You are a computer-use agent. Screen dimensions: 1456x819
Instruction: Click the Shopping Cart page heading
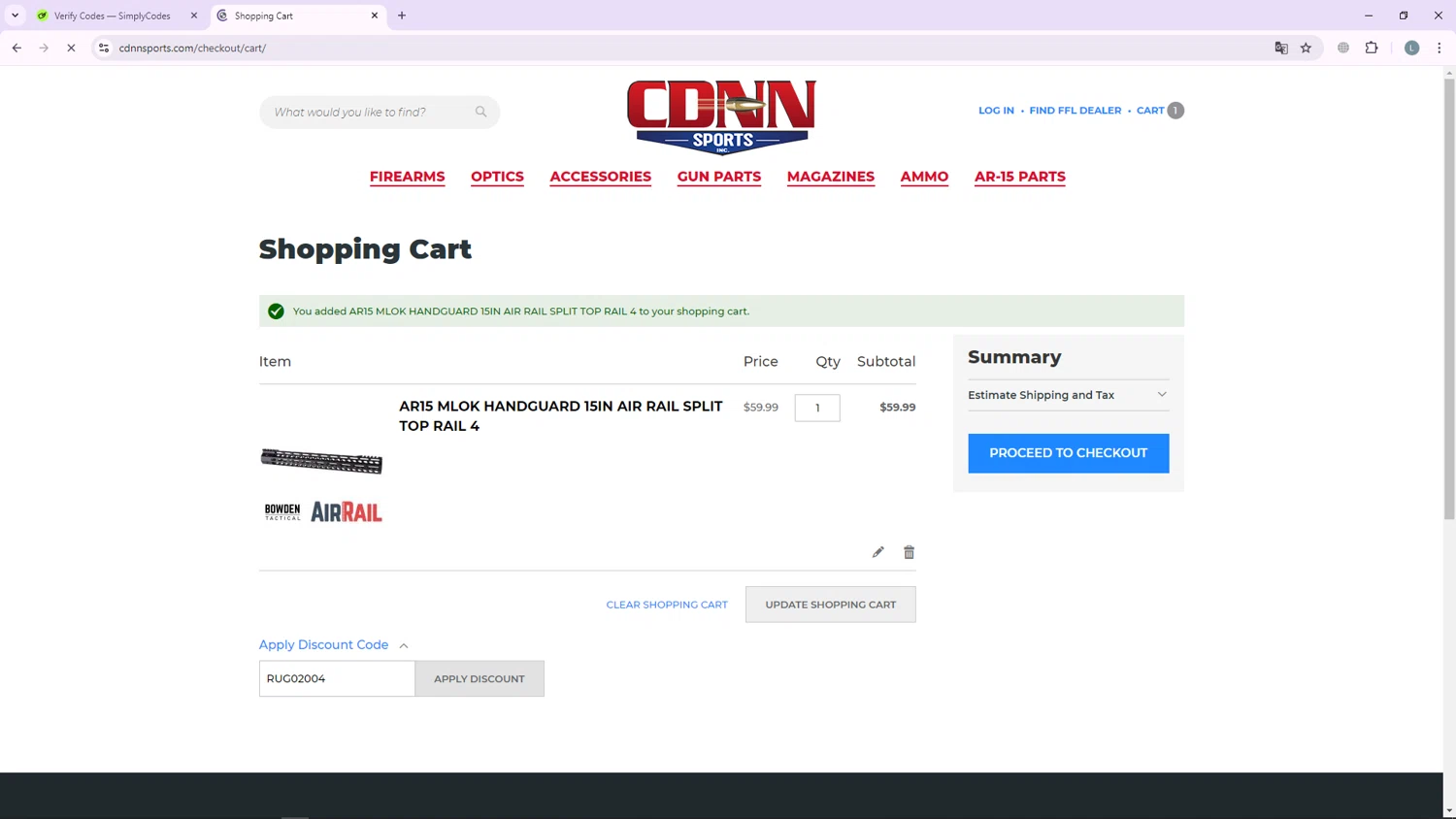365,248
